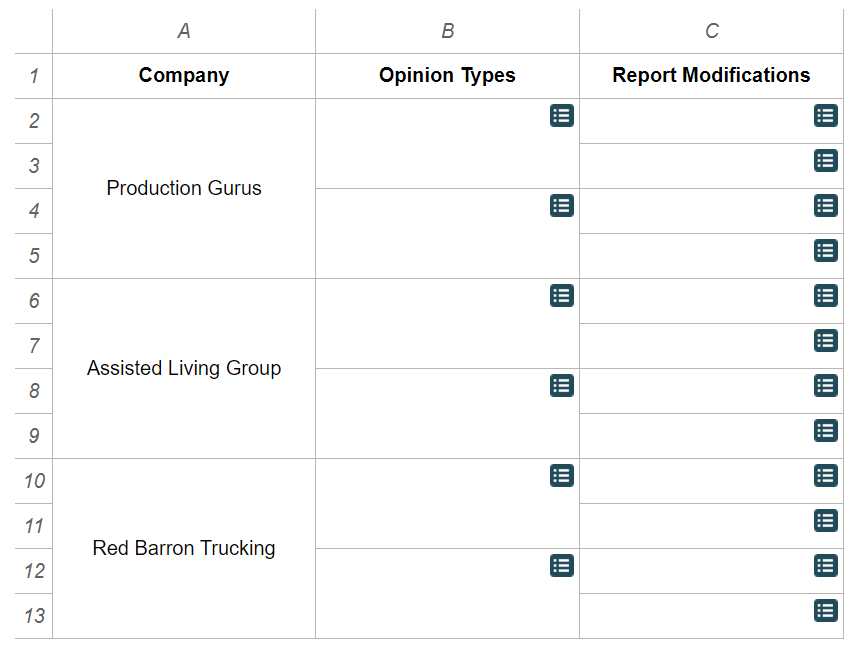Open the Opinion Types list icon in row 2

click(561, 116)
